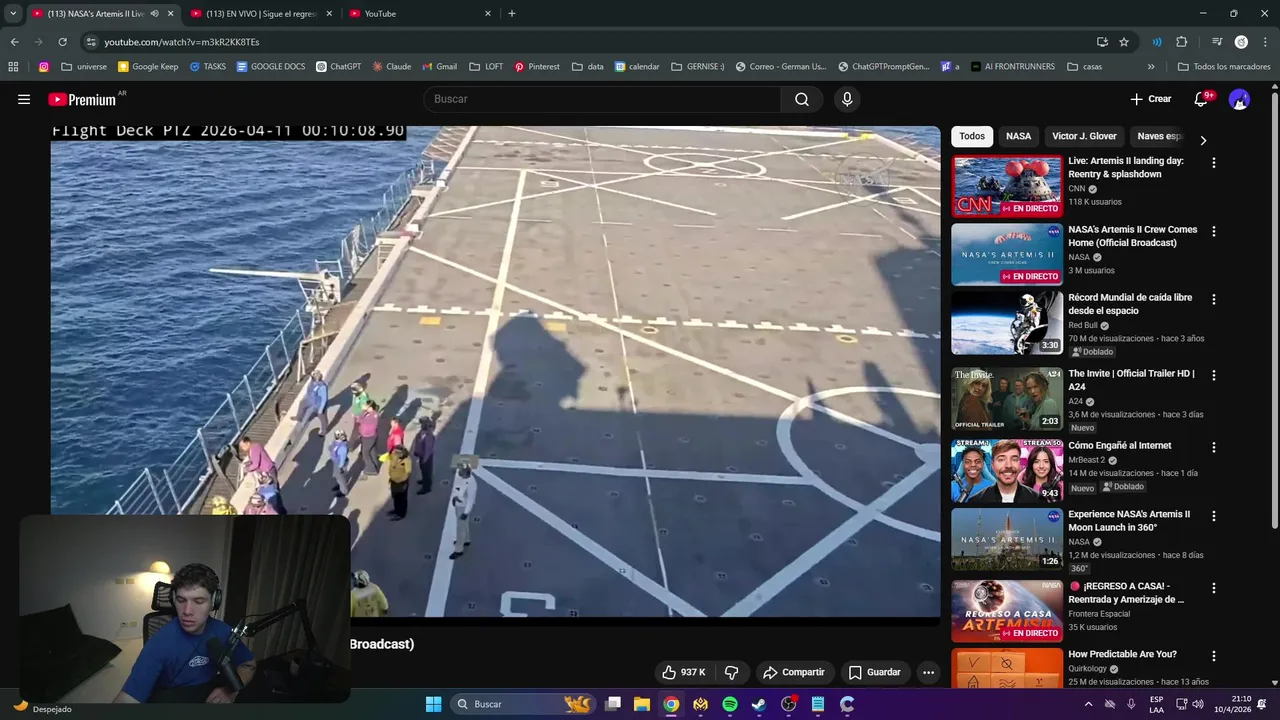Open more actions ellipsis under the video
Image resolution: width=1280 pixels, height=720 pixels.
(x=928, y=672)
